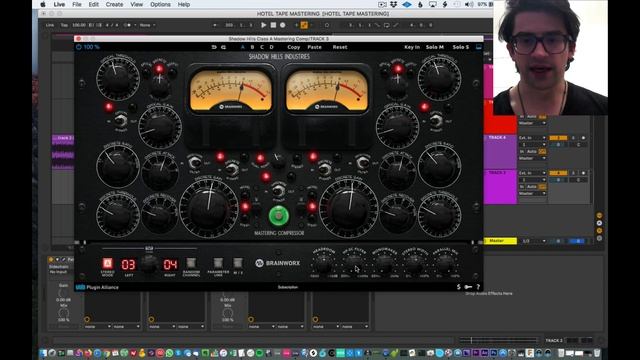Click the Ableton record button
The image size is (640, 360).
coord(282,25)
